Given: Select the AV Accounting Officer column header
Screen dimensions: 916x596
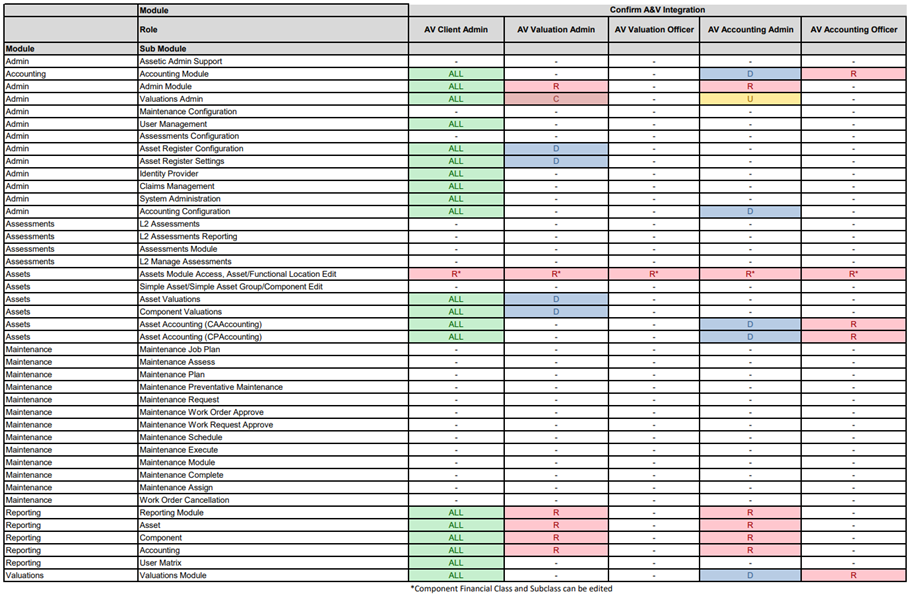Looking at the screenshot, I should pyautogui.click(x=853, y=29).
